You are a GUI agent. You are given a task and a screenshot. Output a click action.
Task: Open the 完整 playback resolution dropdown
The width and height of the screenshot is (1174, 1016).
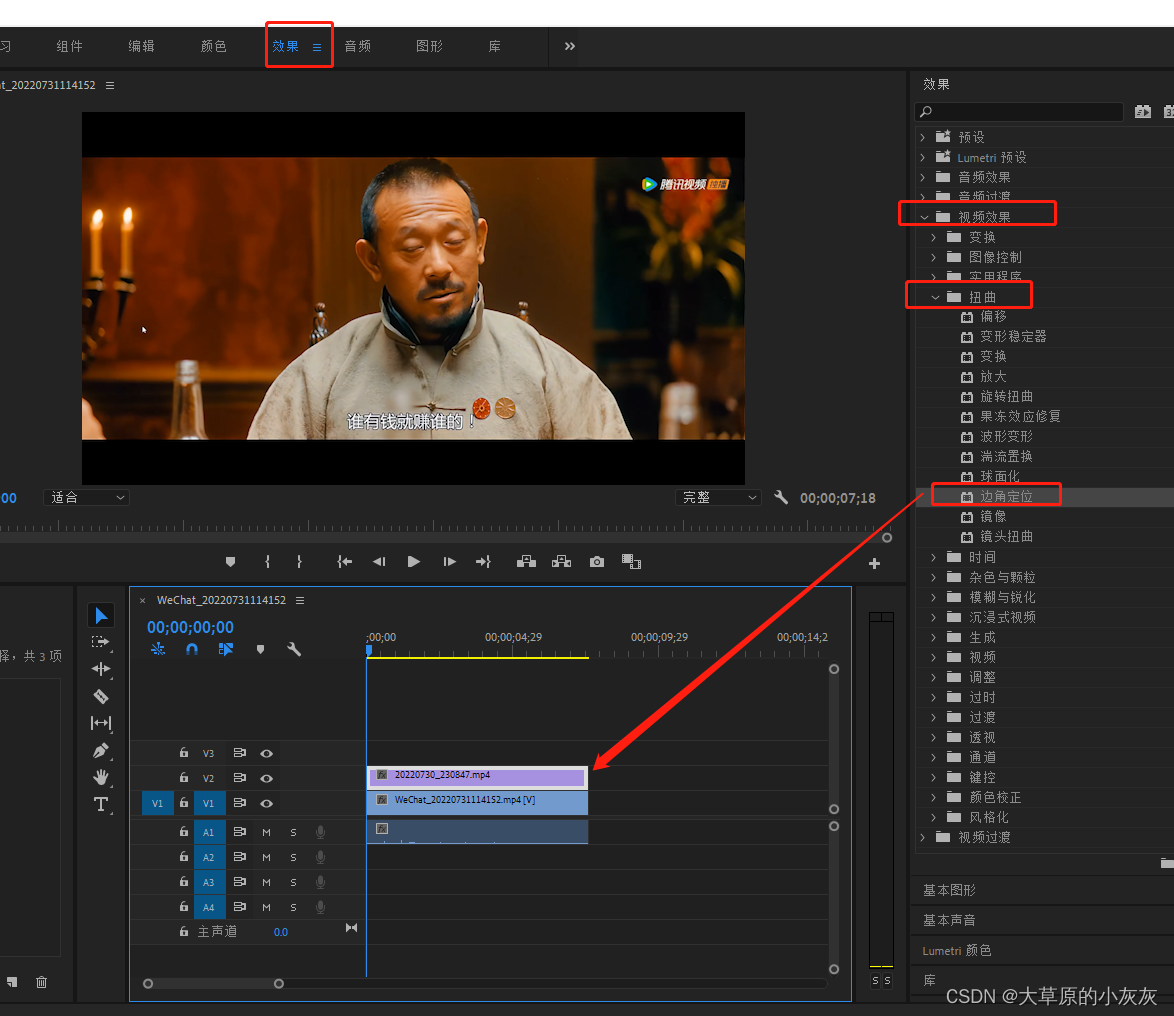pyautogui.click(x=718, y=497)
